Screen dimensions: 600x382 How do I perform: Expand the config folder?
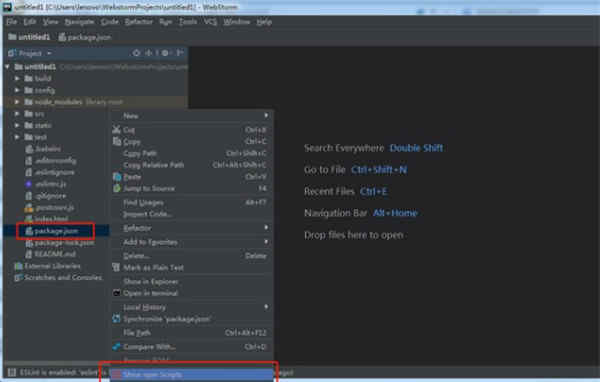(17, 90)
